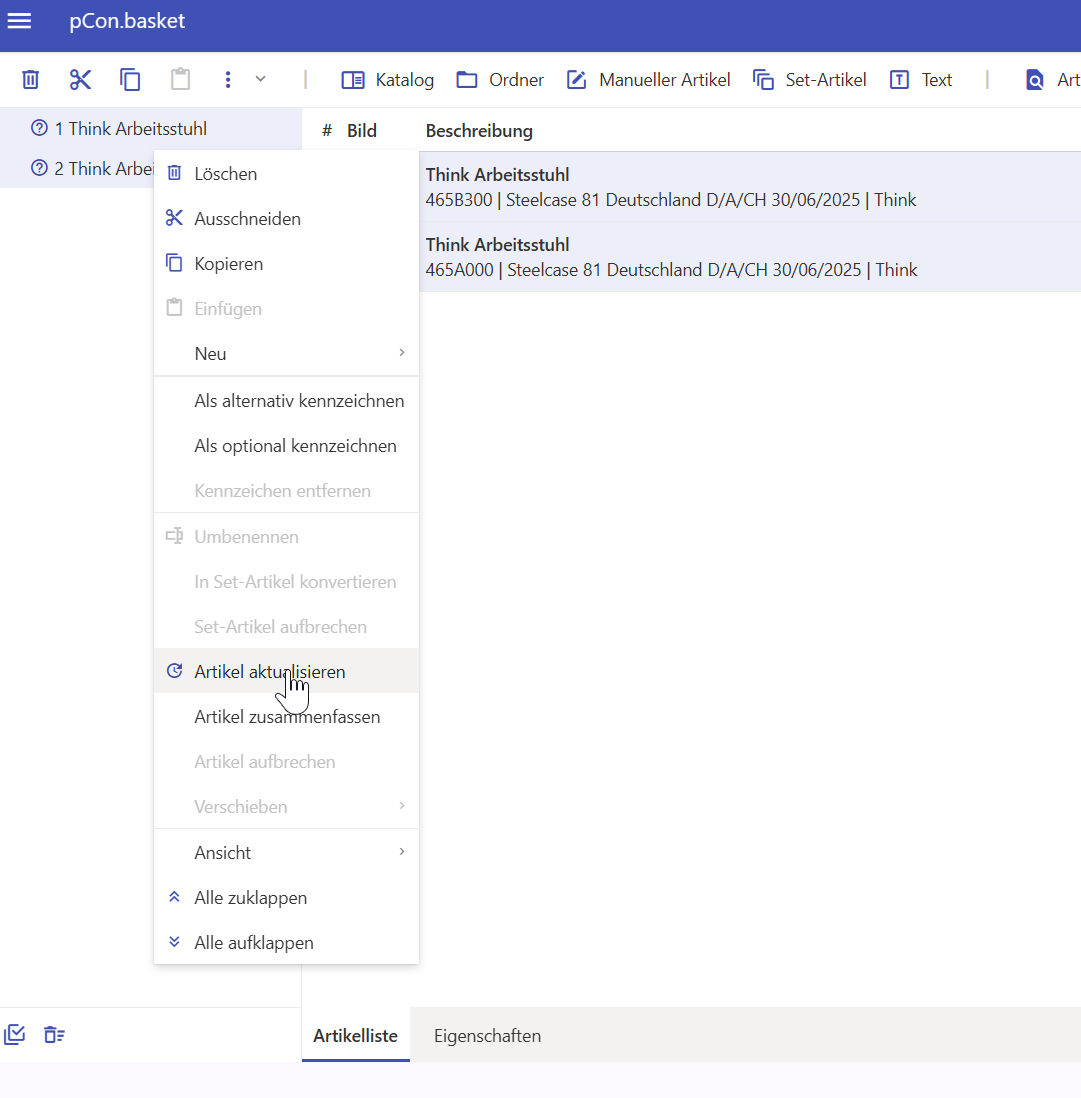Open the Katalog from the toolbar
The height and width of the screenshot is (1098, 1081).
click(388, 80)
